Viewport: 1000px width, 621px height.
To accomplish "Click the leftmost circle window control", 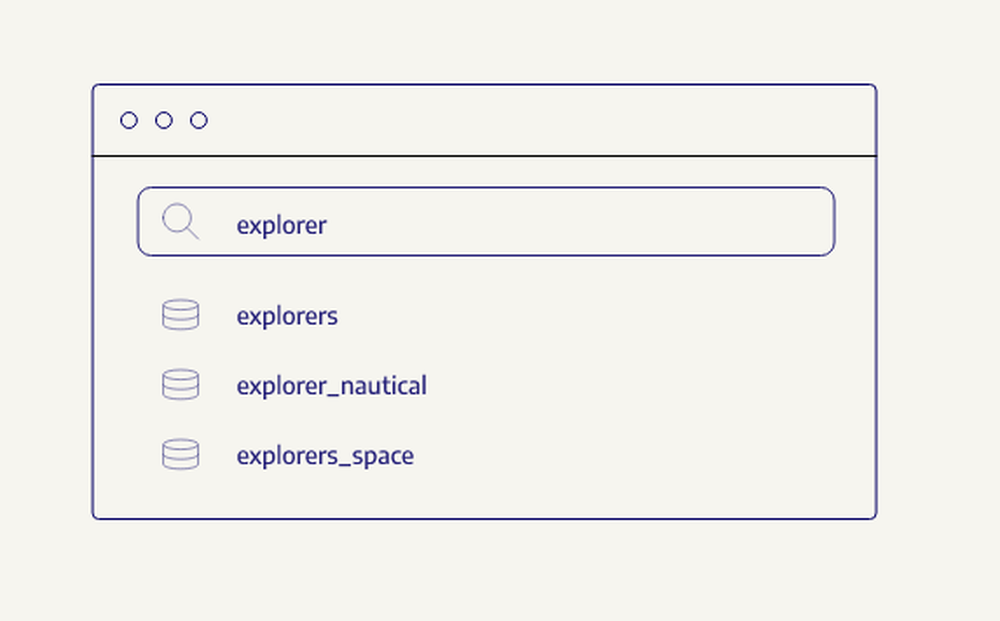I will pyautogui.click(x=129, y=121).
